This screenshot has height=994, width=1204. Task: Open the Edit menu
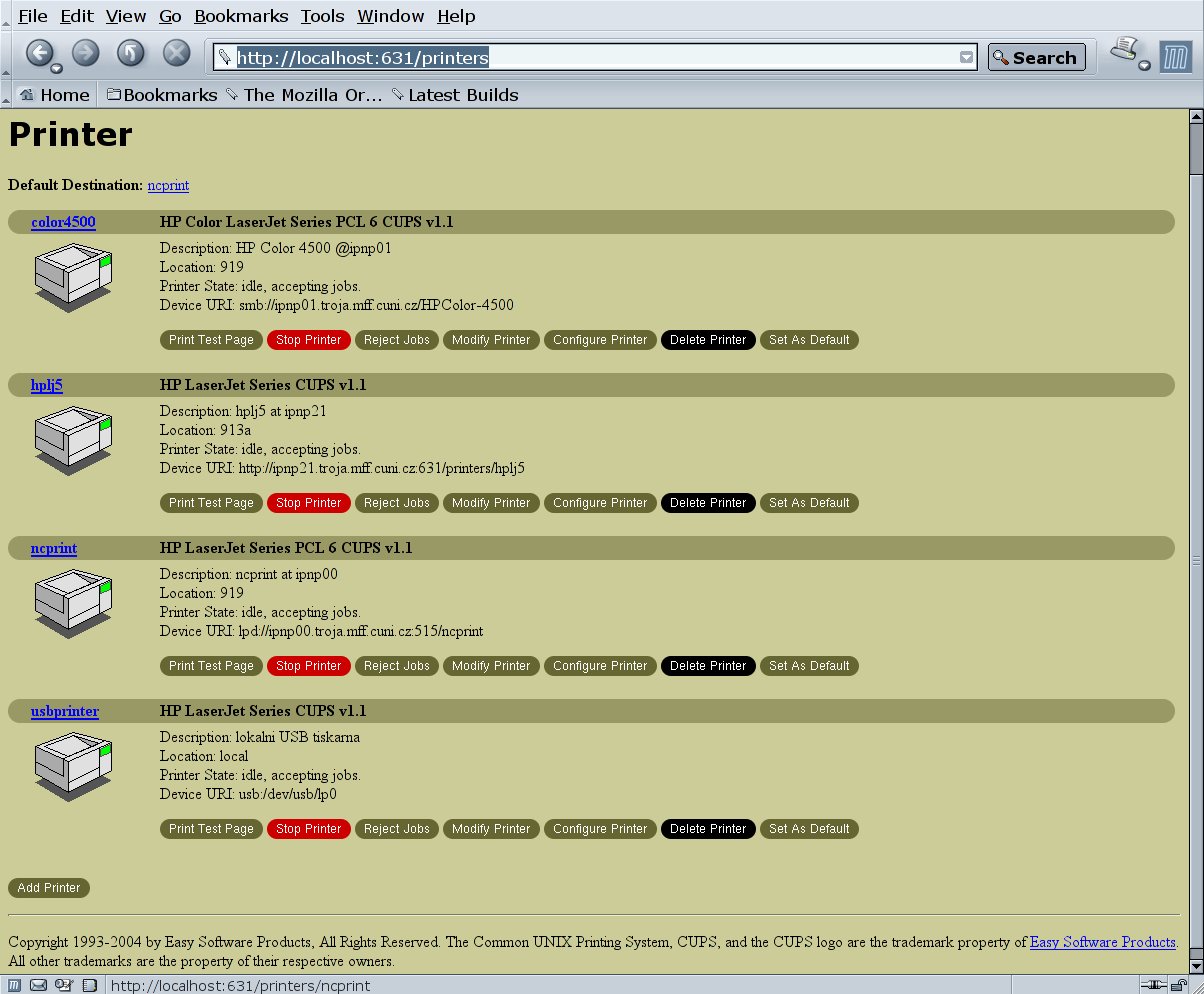point(77,16)
